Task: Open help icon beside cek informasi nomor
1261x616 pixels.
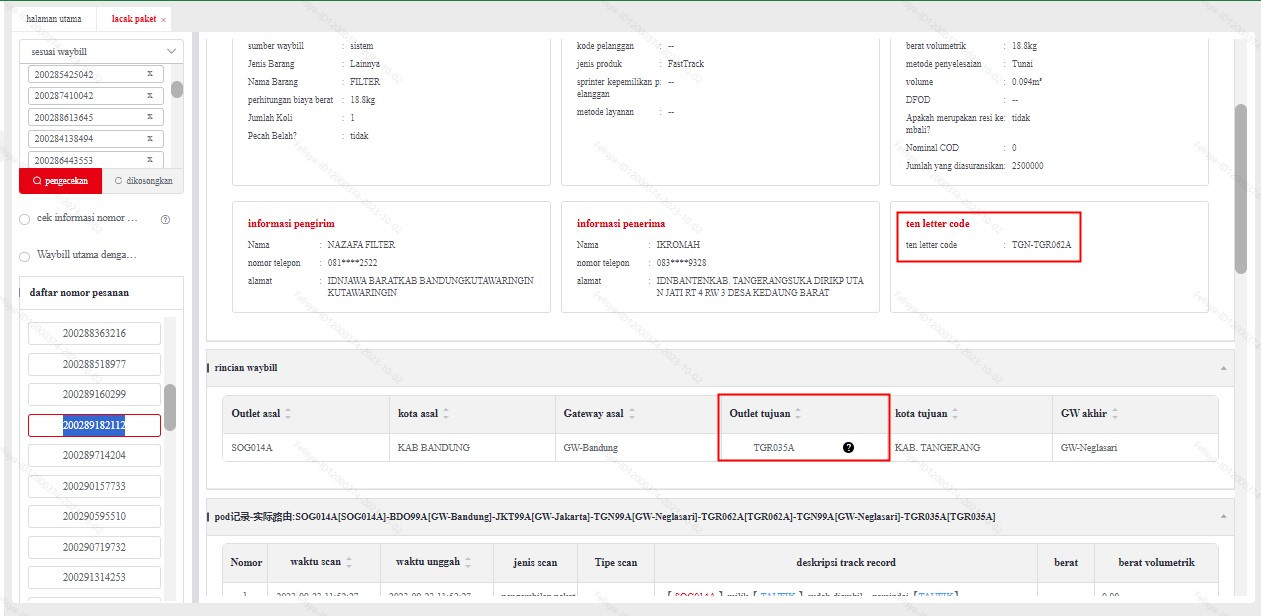Action: tap(165, 219)
